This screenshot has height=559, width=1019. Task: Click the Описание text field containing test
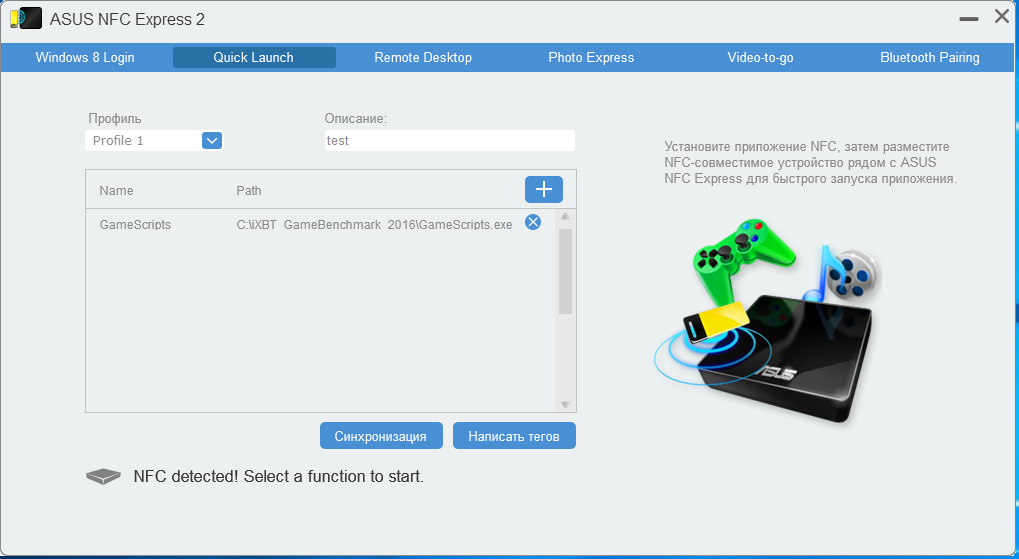[x=450, y=140]
